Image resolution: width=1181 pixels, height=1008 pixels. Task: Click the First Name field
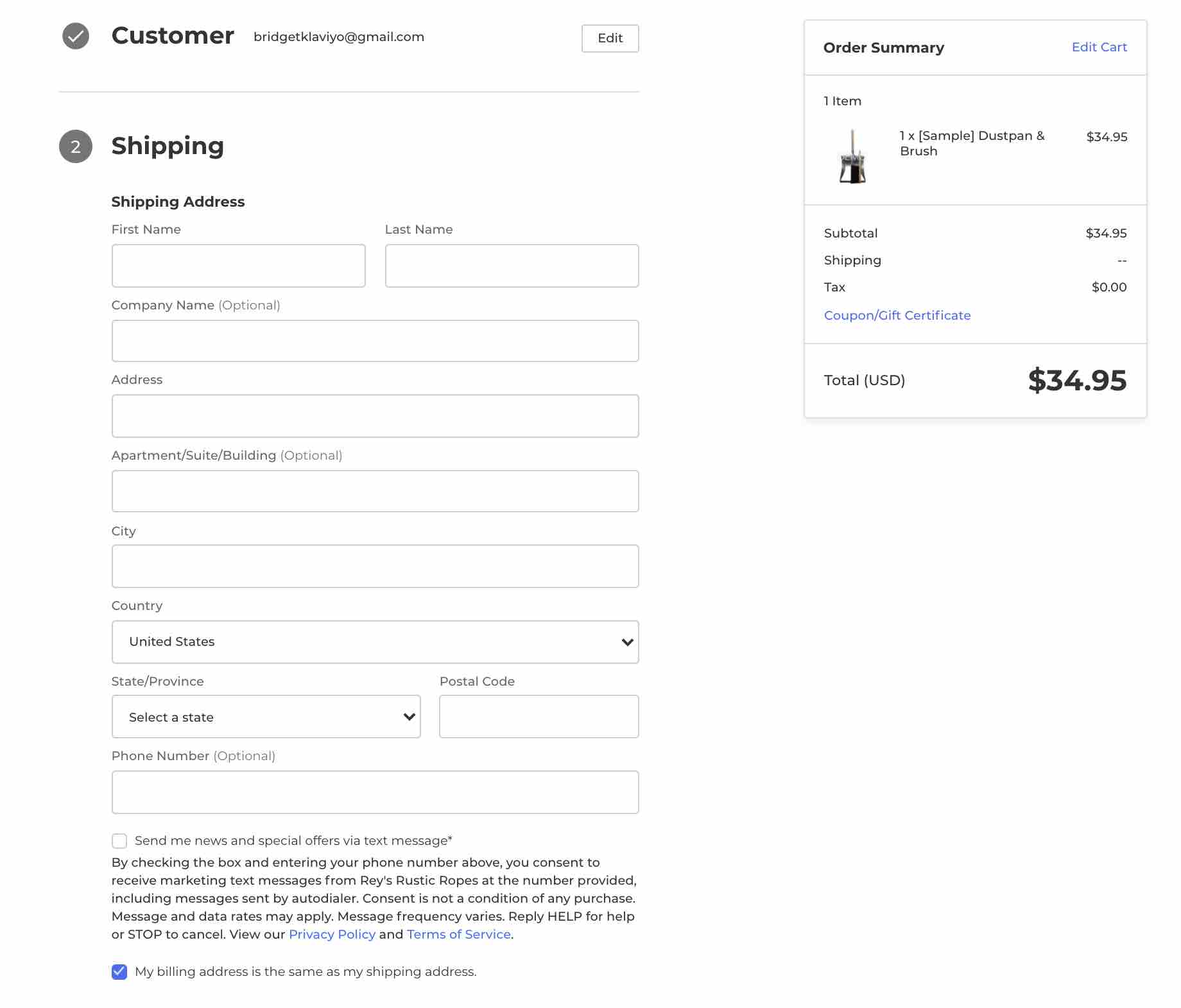pos(238,265)
